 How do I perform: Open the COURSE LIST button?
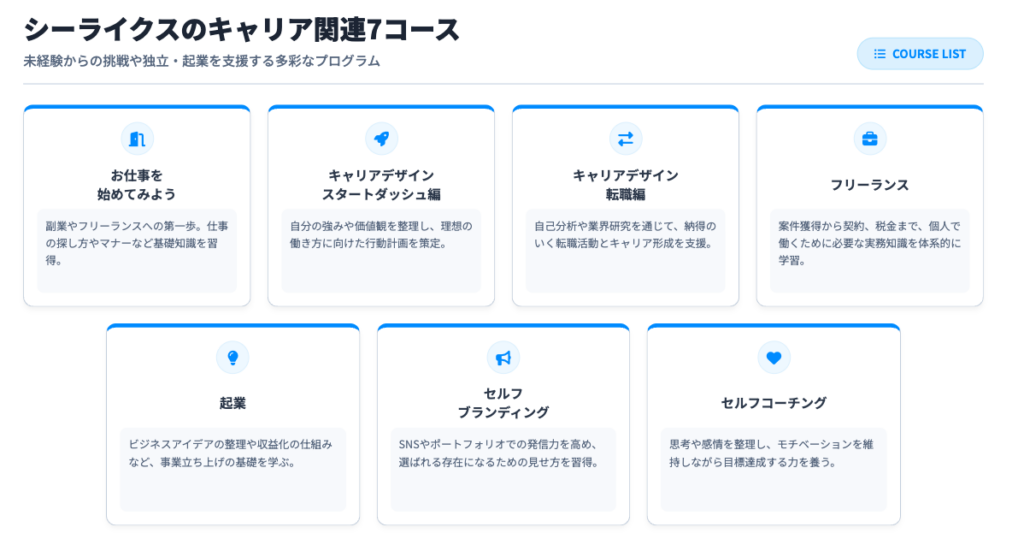point(920,54)
